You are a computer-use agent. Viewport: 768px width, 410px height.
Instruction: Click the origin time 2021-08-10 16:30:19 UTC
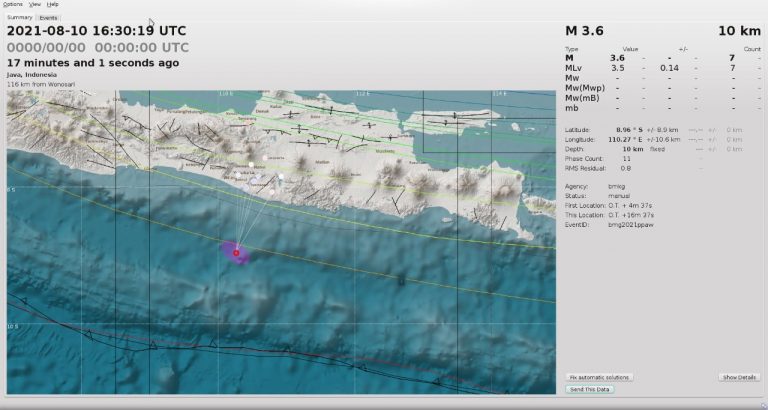pyautogui.click(x=96, y=31)
